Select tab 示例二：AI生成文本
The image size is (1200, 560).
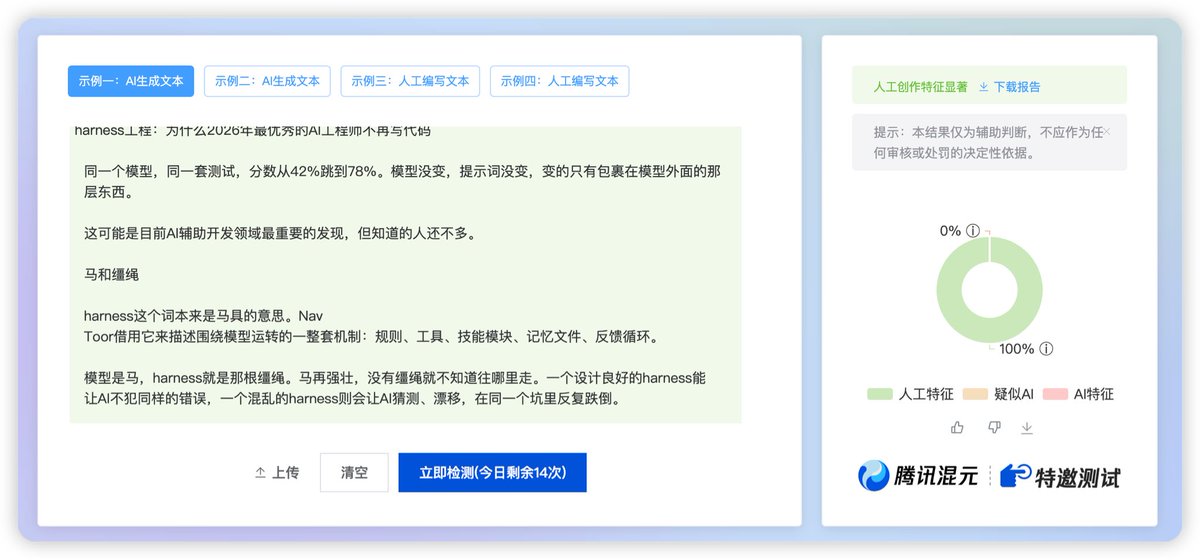pos(267,81)
